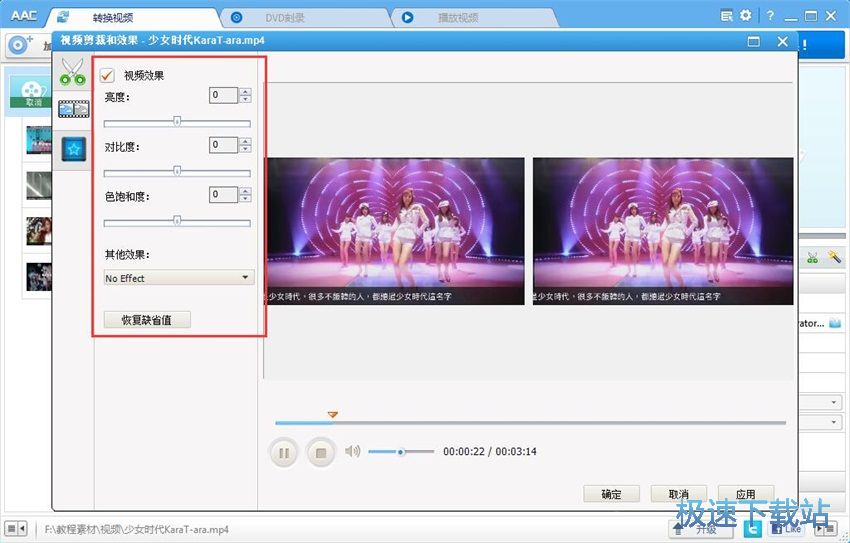The width and height of the screenshot is (850, 543).
Task: Increase 亮度 with the up arrow
Action: click(246, 92)
